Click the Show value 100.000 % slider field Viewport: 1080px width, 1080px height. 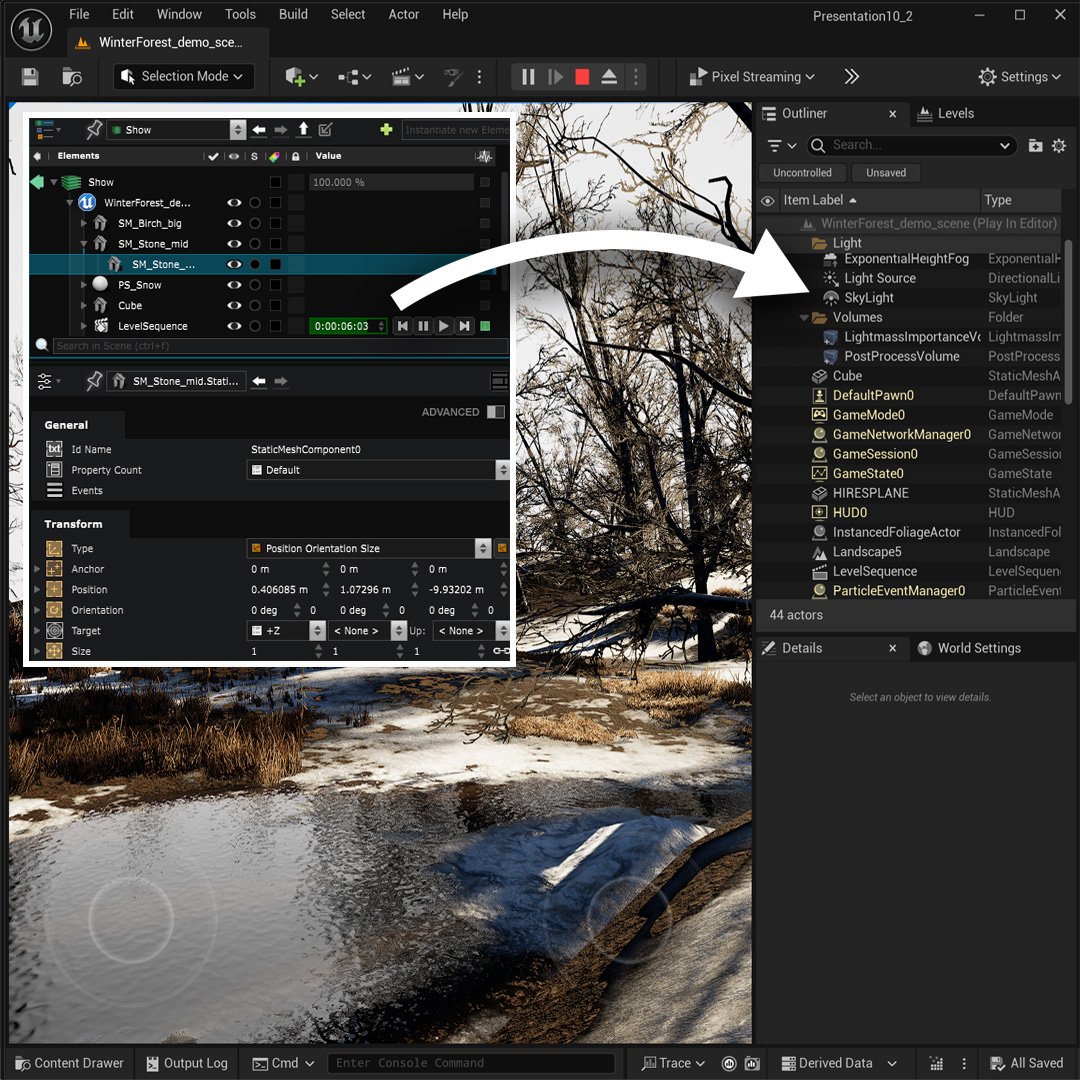click(x=391, y=182)
